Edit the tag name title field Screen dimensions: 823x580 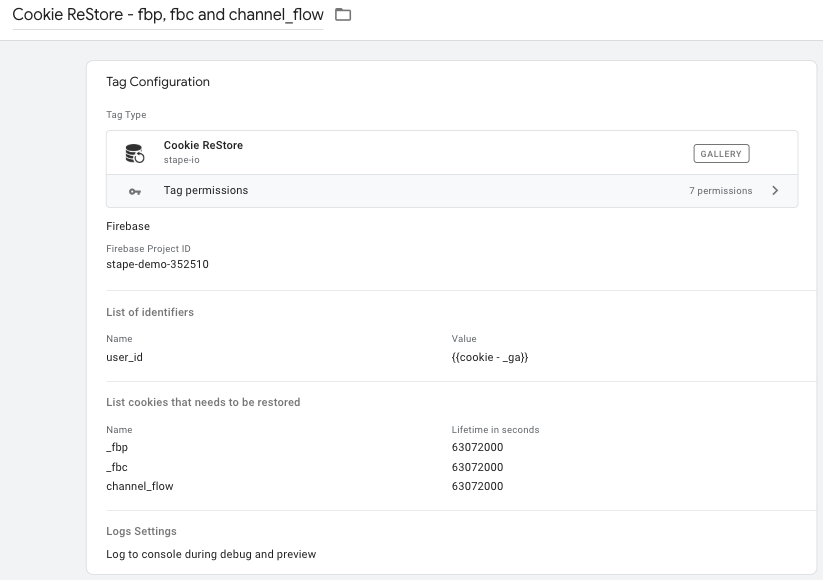(x=168, y=15)
